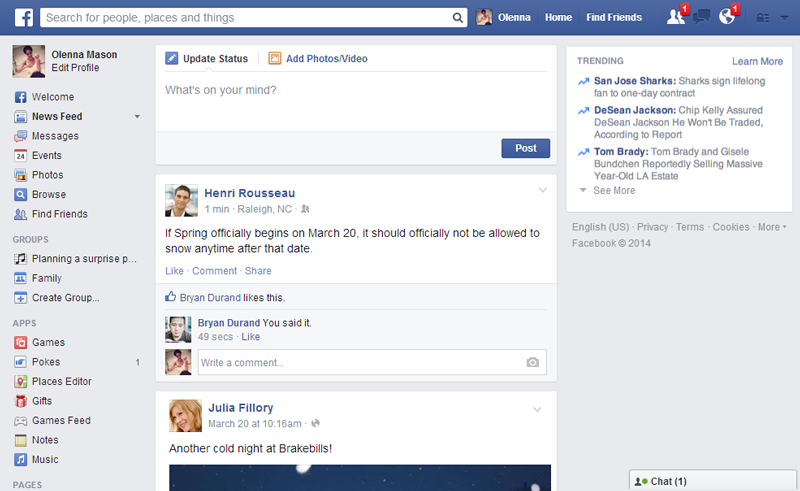This screenshot has height=491, width=800.
Task: Click the Games Feed controller icon
Action: pos(20,421)
